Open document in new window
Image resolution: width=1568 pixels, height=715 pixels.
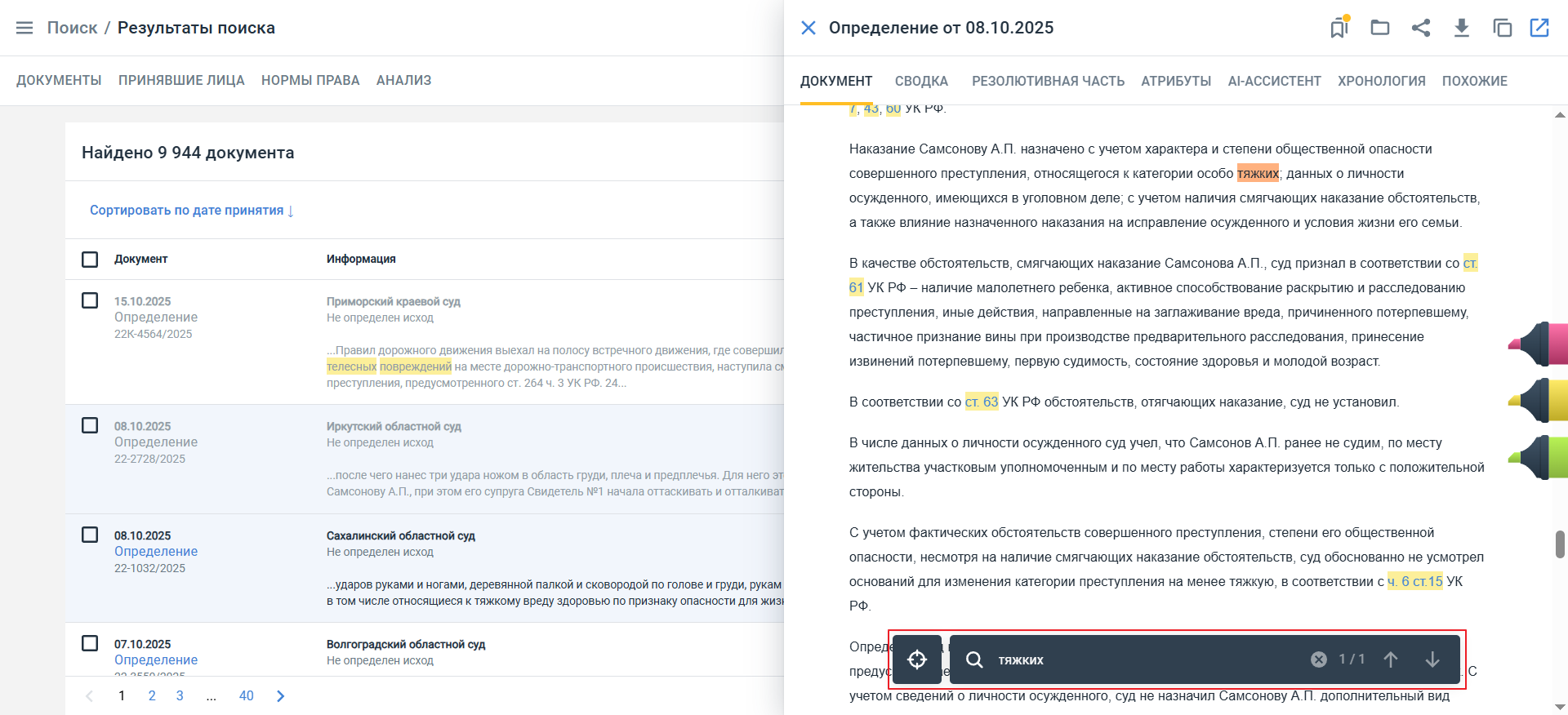point(1539,28)
